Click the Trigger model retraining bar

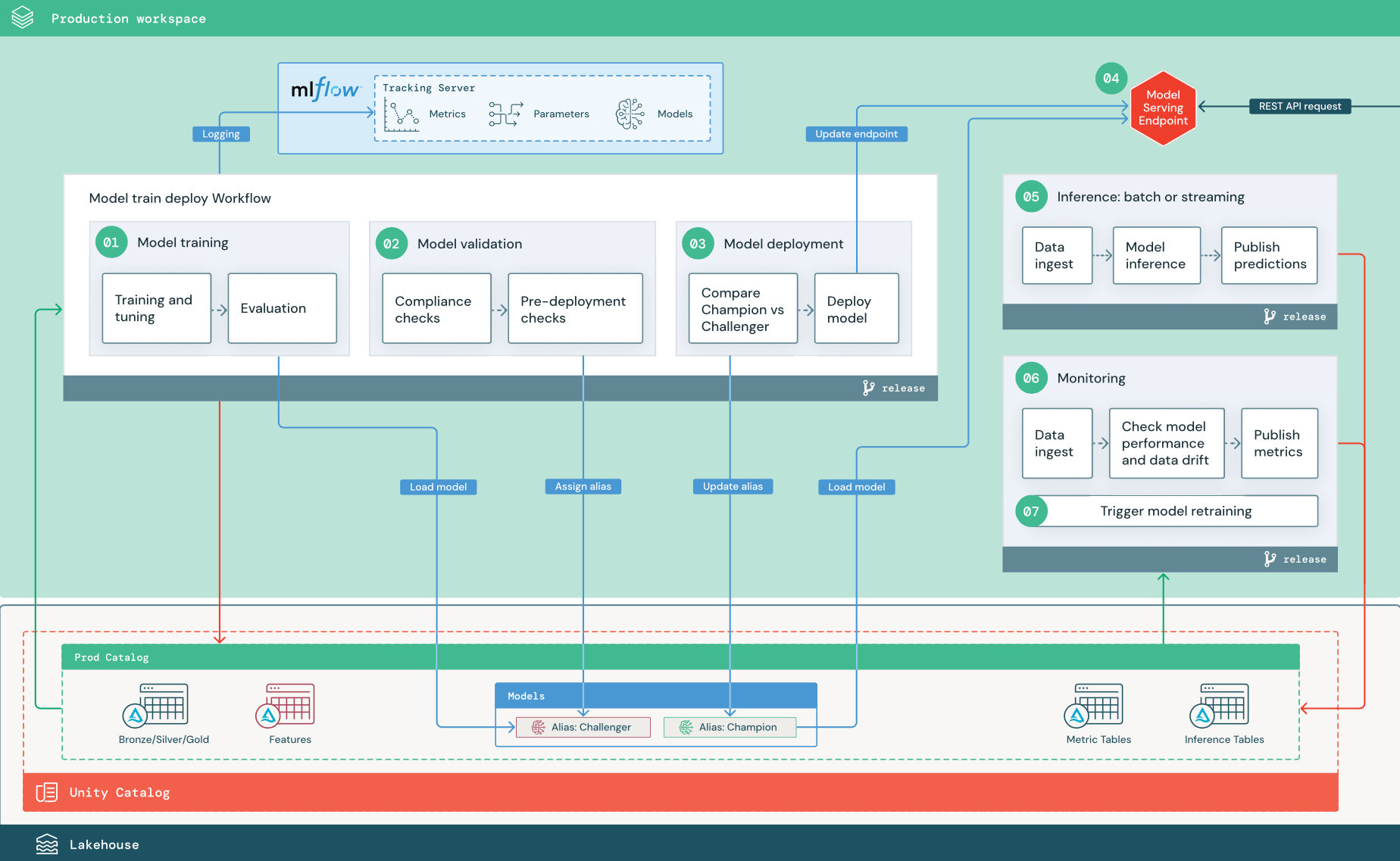[x=1175, y=511]
